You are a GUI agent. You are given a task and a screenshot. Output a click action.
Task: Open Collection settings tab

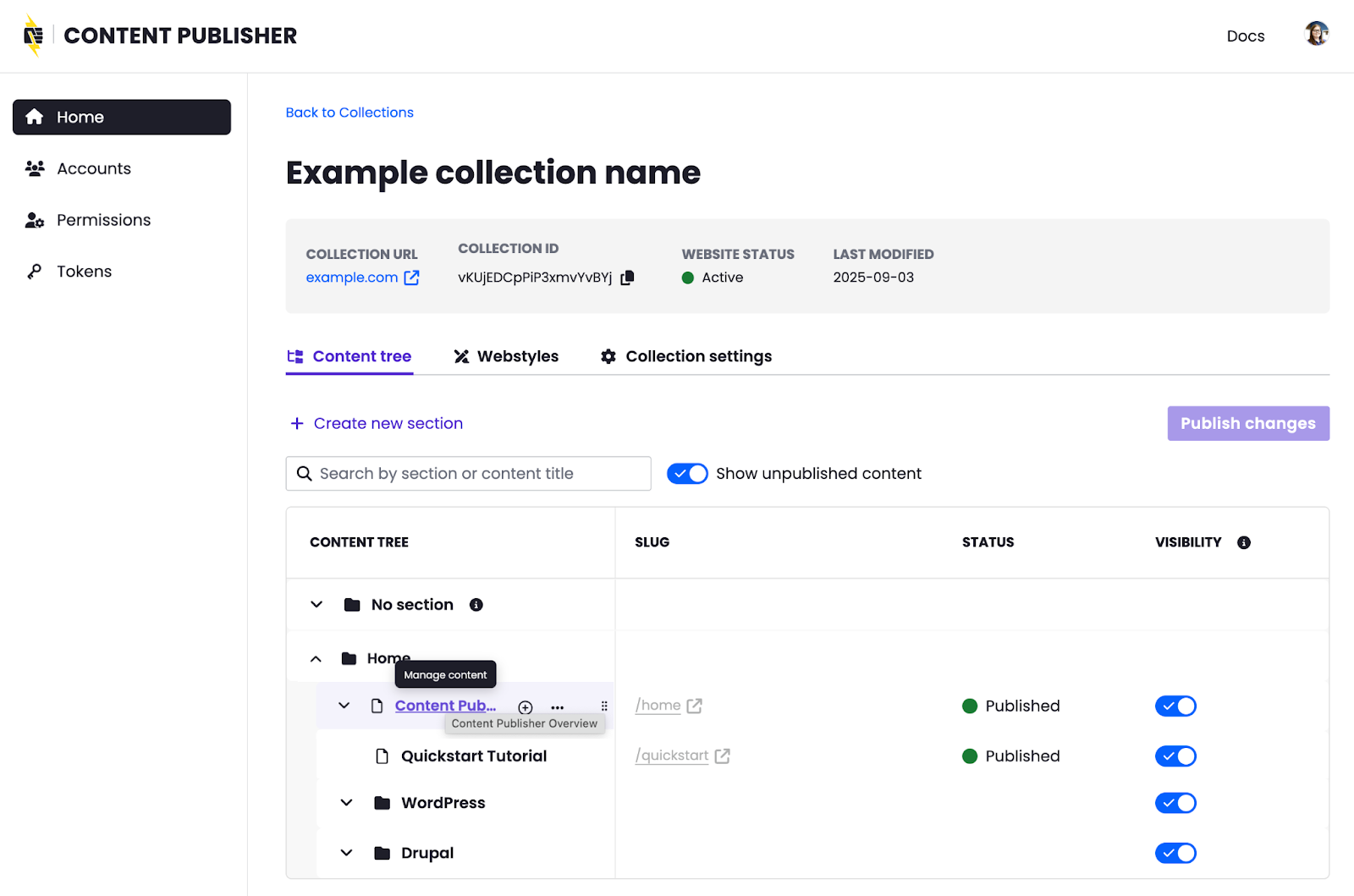pyautogui.click(x=686, y=356)
